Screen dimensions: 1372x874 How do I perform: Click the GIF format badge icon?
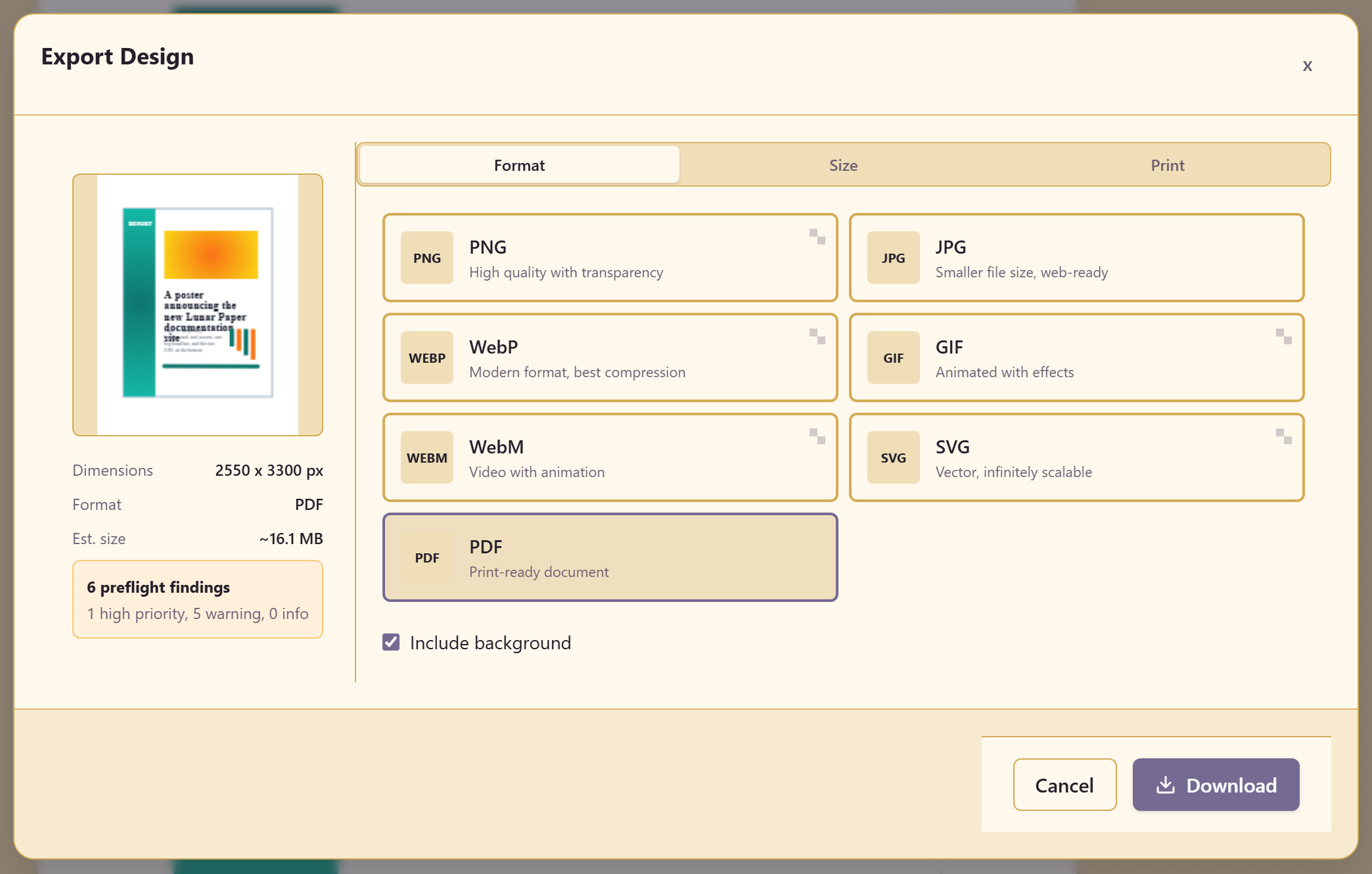(x=894, y=357)
